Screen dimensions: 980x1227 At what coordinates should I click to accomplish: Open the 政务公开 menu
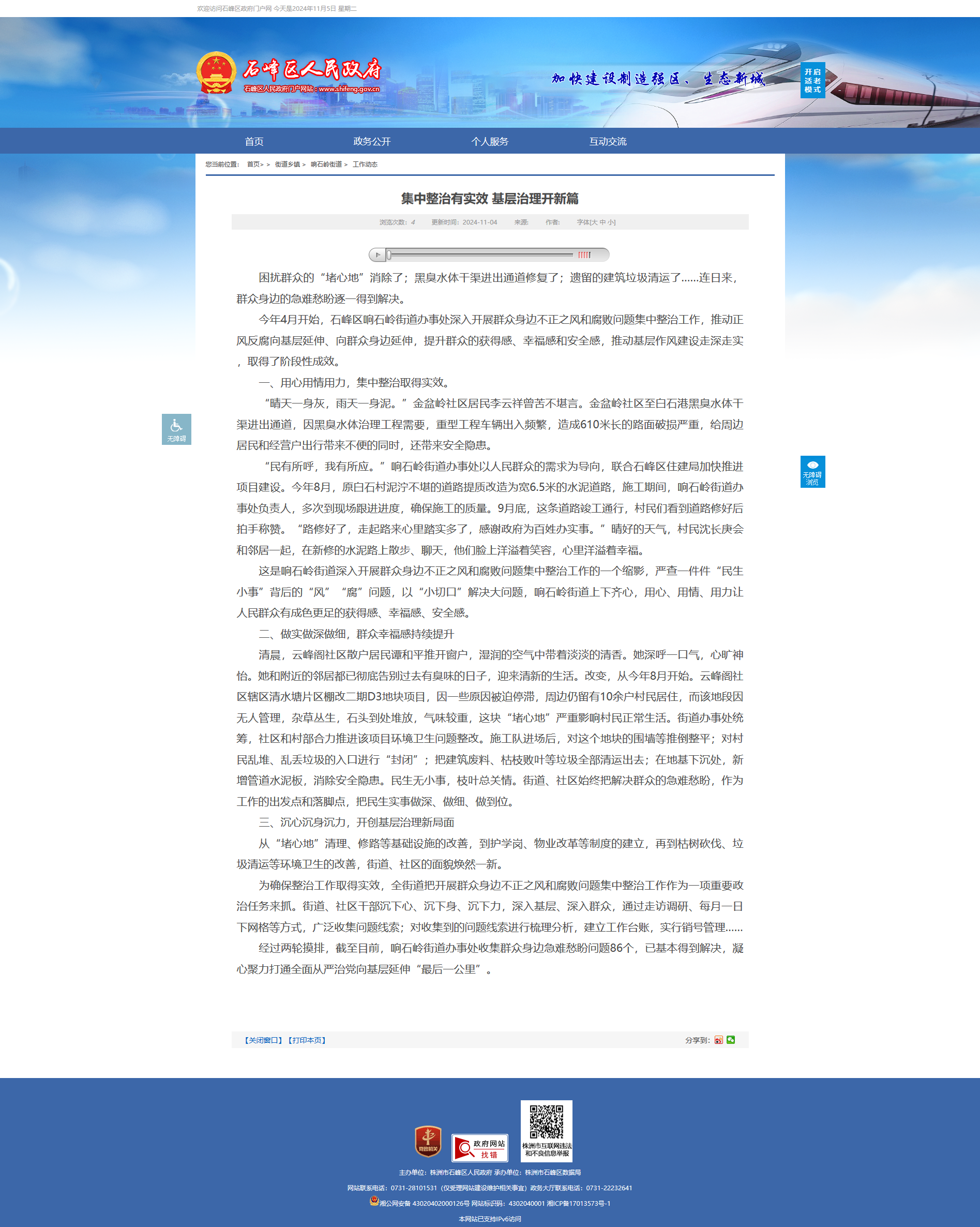372,141
